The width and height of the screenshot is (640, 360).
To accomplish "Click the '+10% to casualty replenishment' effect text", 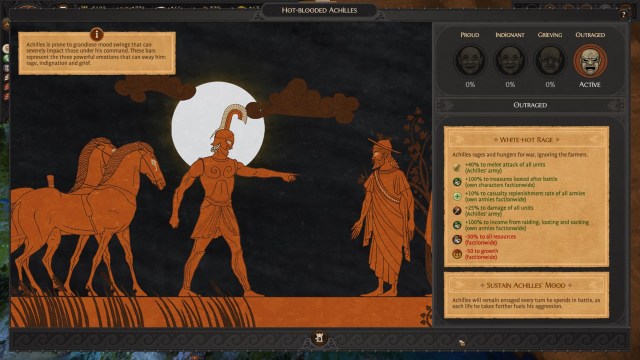I will 525,196.
